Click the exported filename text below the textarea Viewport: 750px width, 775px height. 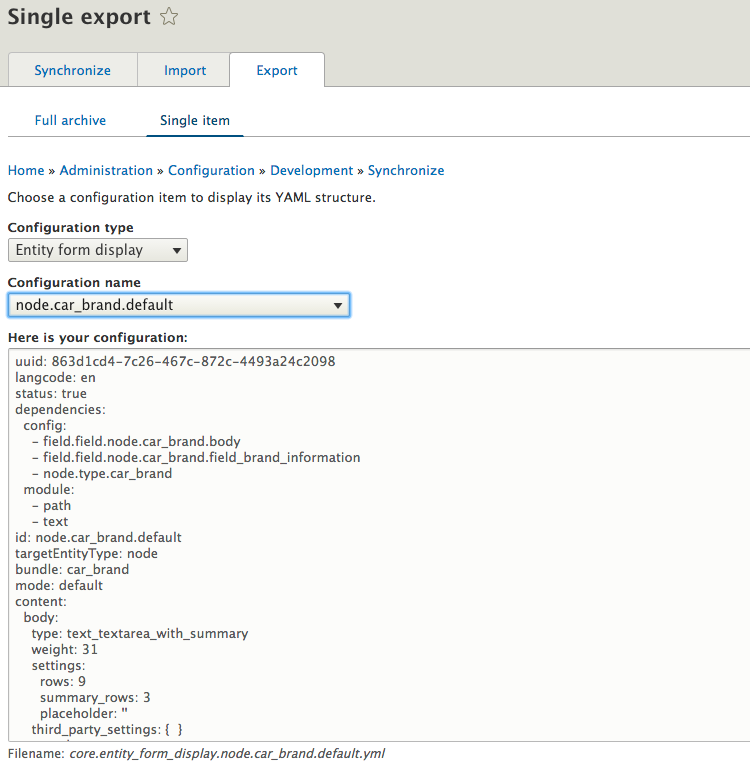(226, 753)
